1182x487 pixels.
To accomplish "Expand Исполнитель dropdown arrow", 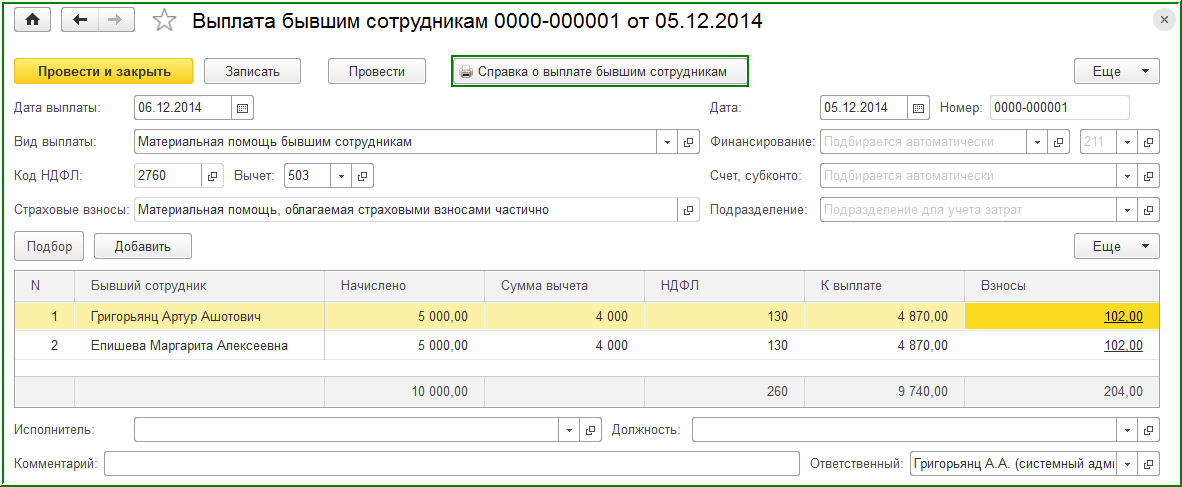I will pyautogui.click(x=570, y=430).
